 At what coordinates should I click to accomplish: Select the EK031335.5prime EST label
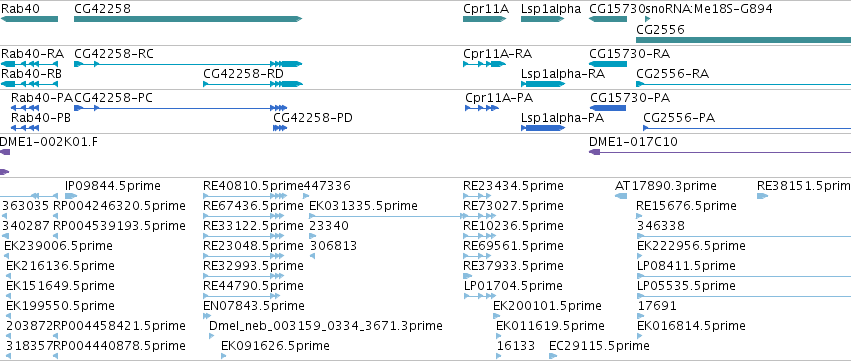(x=363, y=206)
